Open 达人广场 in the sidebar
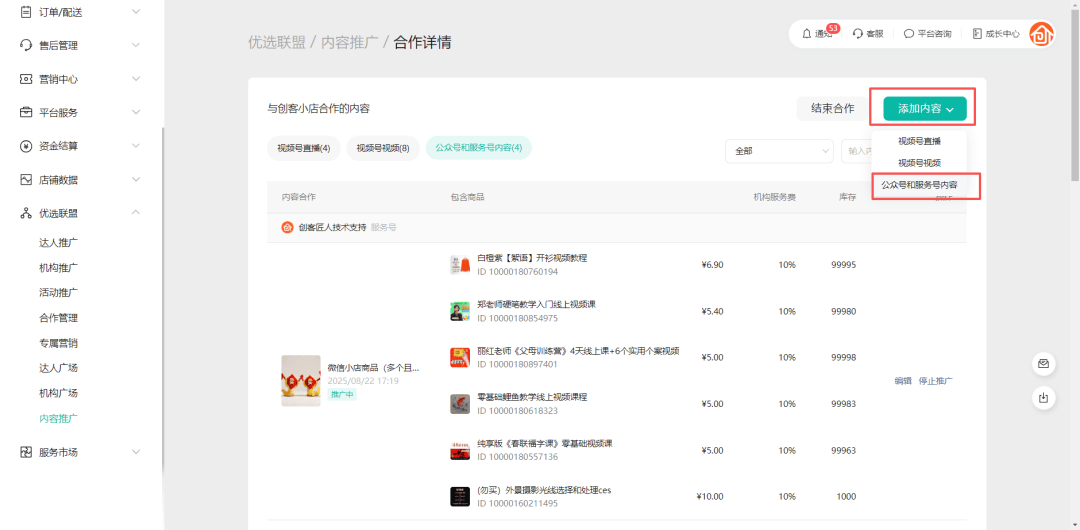 click(59, 368)
